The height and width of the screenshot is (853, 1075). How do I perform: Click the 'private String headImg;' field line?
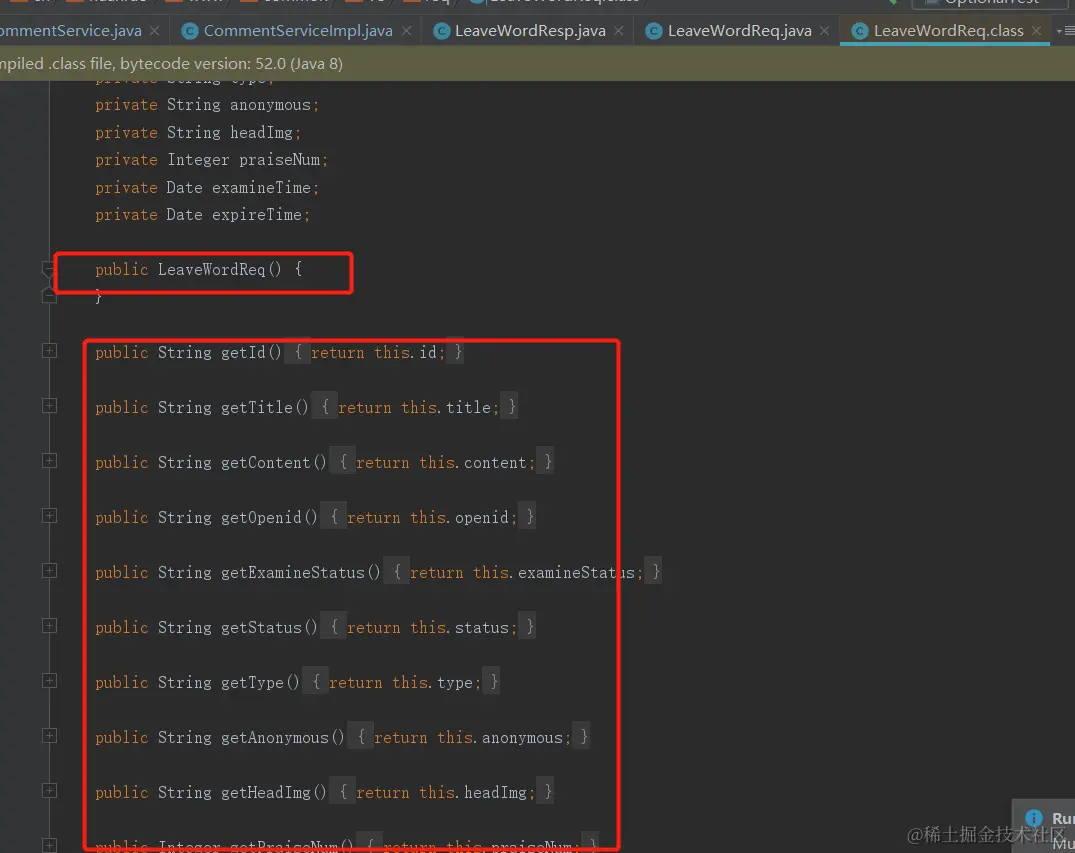[x=198, y=132]
